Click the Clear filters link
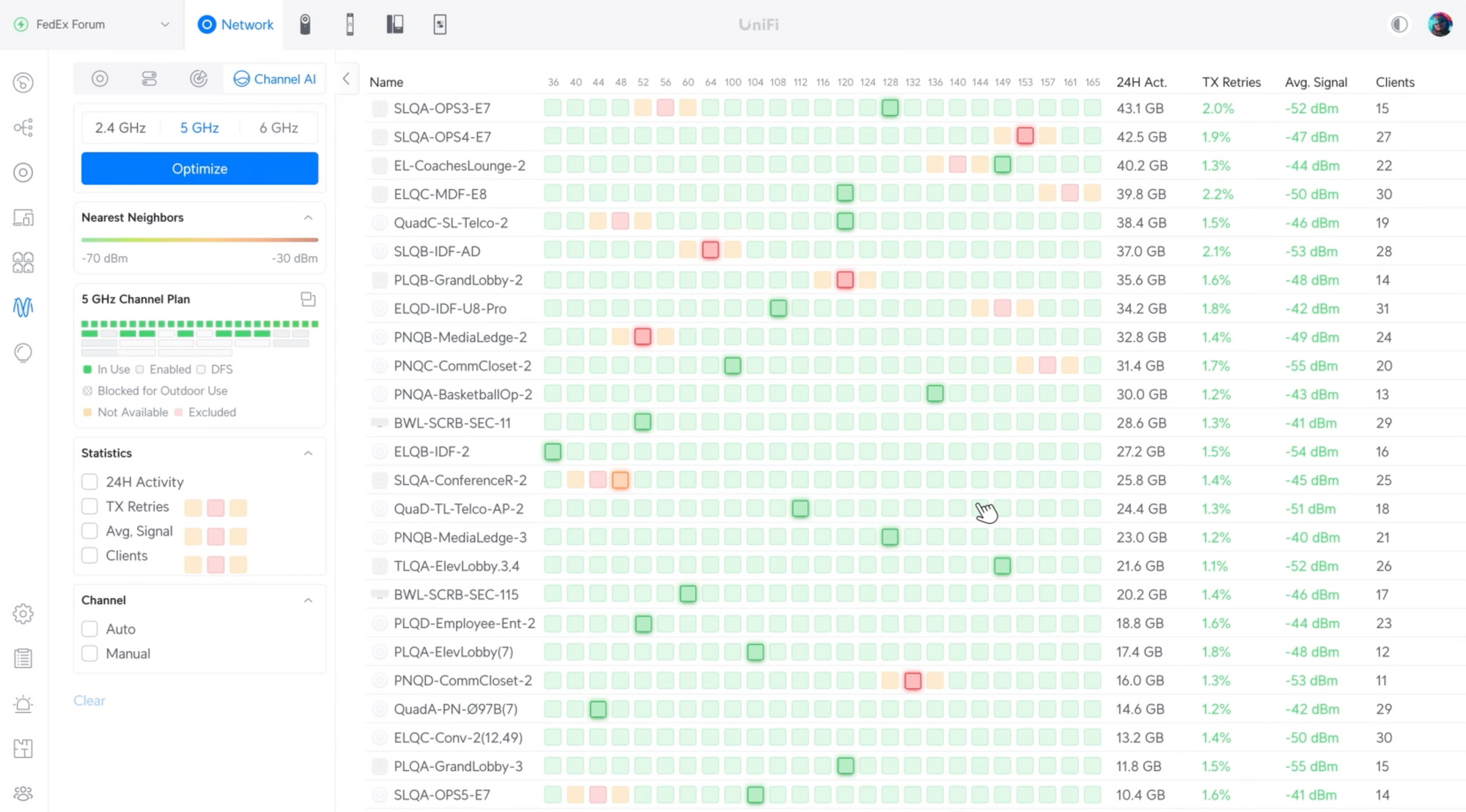 click(x=89, y=701)
